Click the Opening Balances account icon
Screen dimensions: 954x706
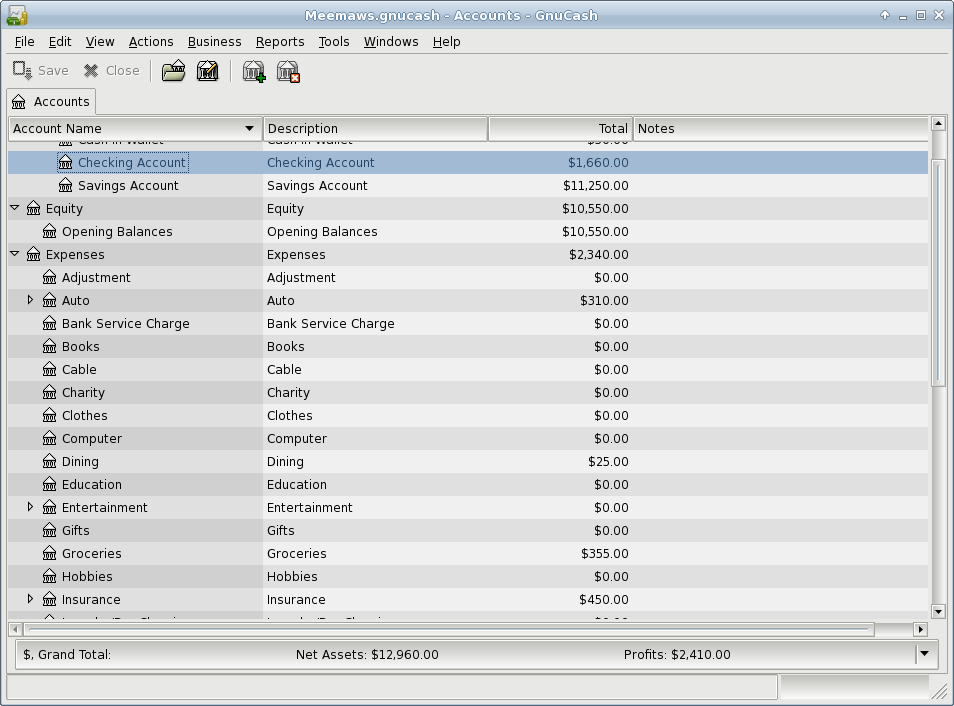click(x=49, y=232)
